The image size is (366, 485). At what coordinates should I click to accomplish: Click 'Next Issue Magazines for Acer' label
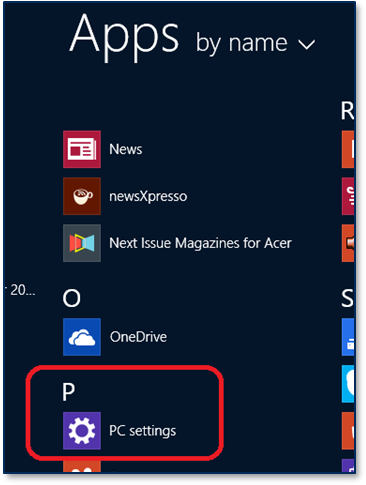pos(200,243)
